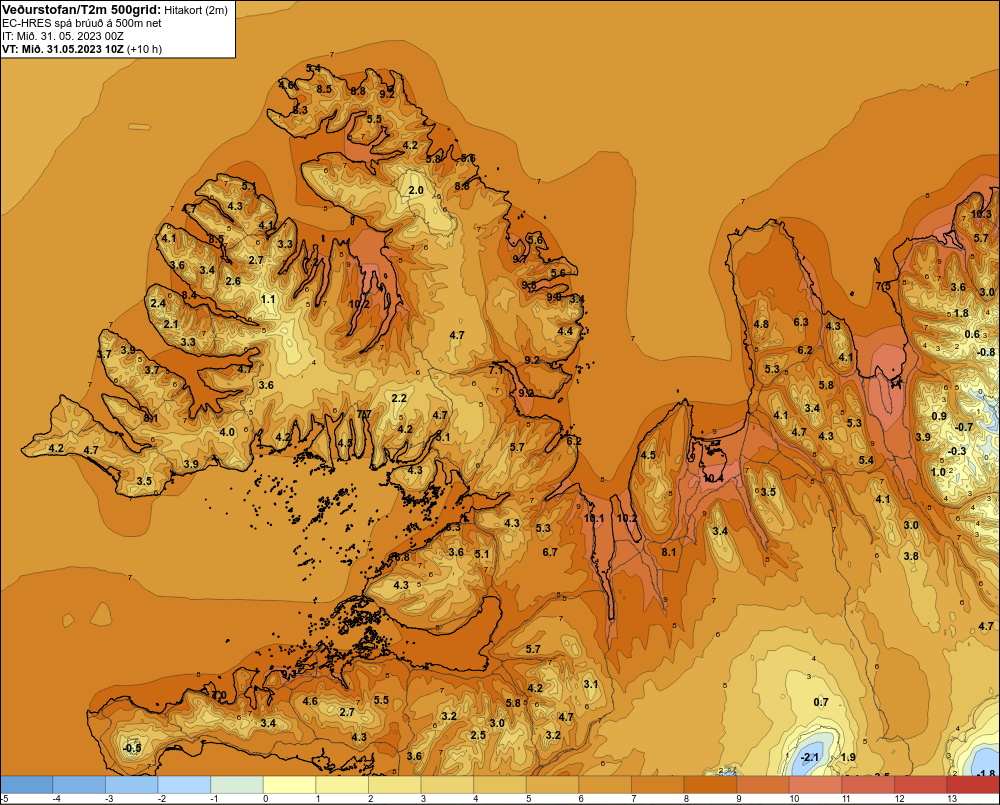The width and height of the screenshot is (1000, 805).
Task: Click the temperature value "7.1"
Action: tap(496, 370)
